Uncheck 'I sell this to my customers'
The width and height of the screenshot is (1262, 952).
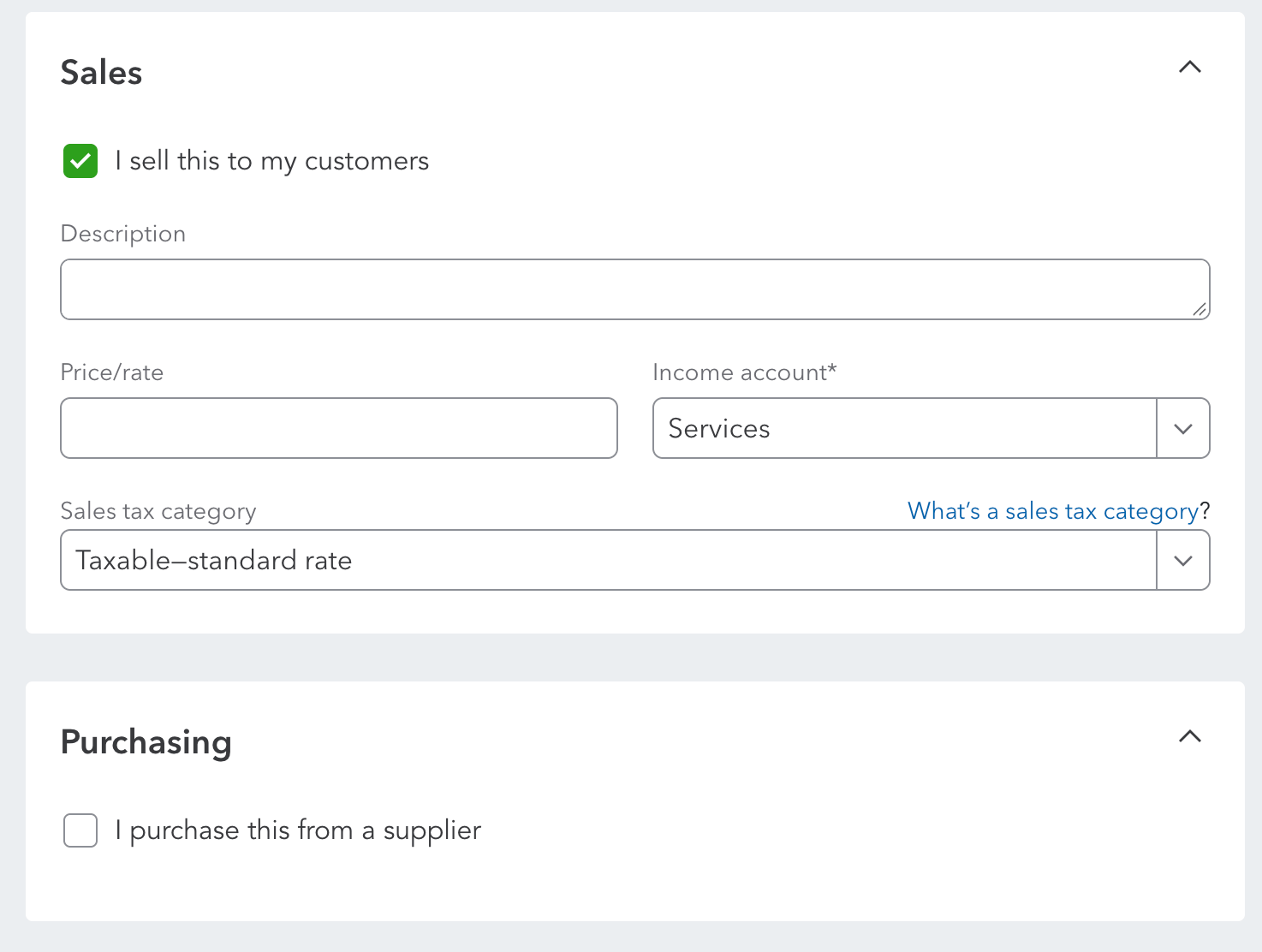80,161
